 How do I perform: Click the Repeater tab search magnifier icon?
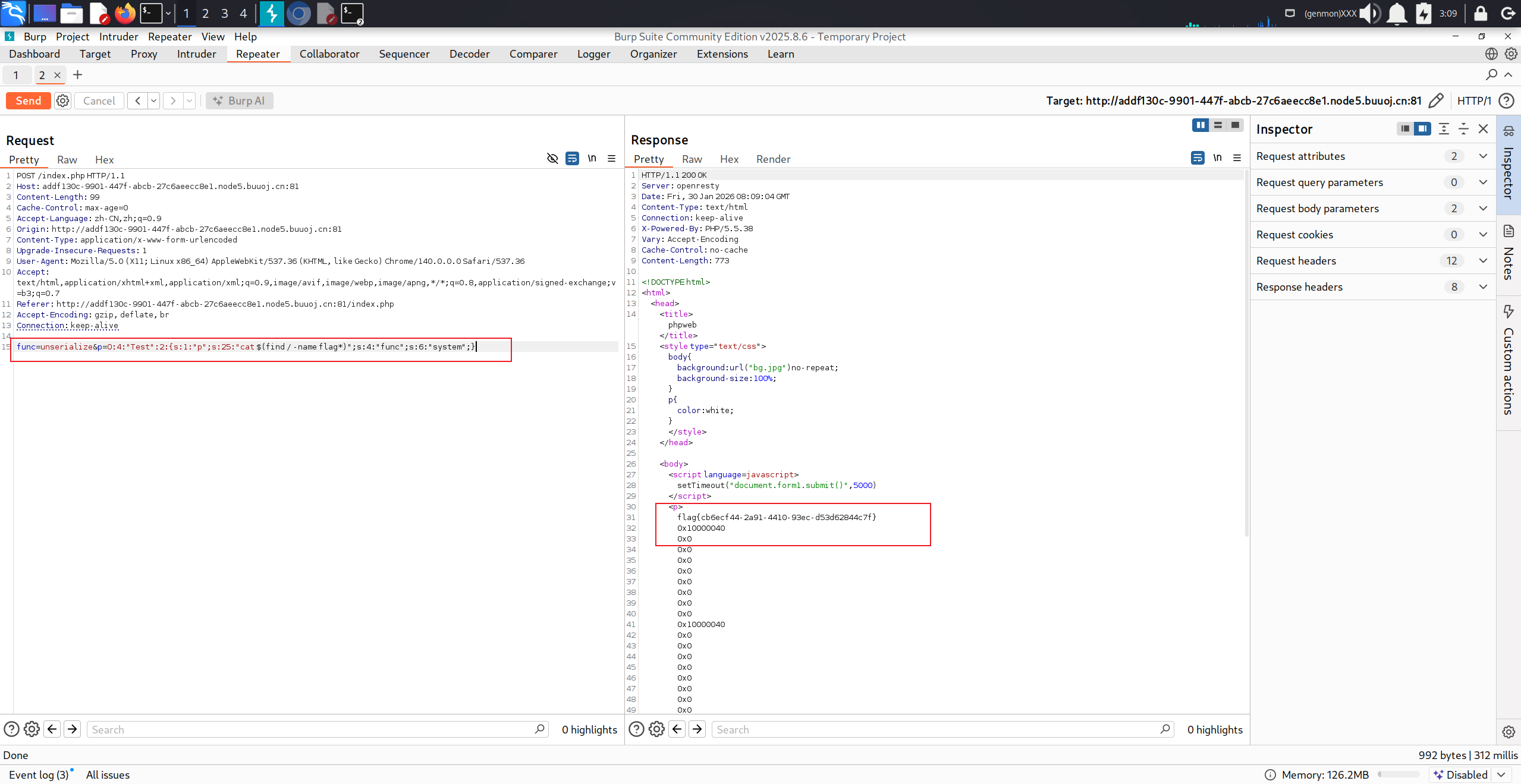[1491, 75]
